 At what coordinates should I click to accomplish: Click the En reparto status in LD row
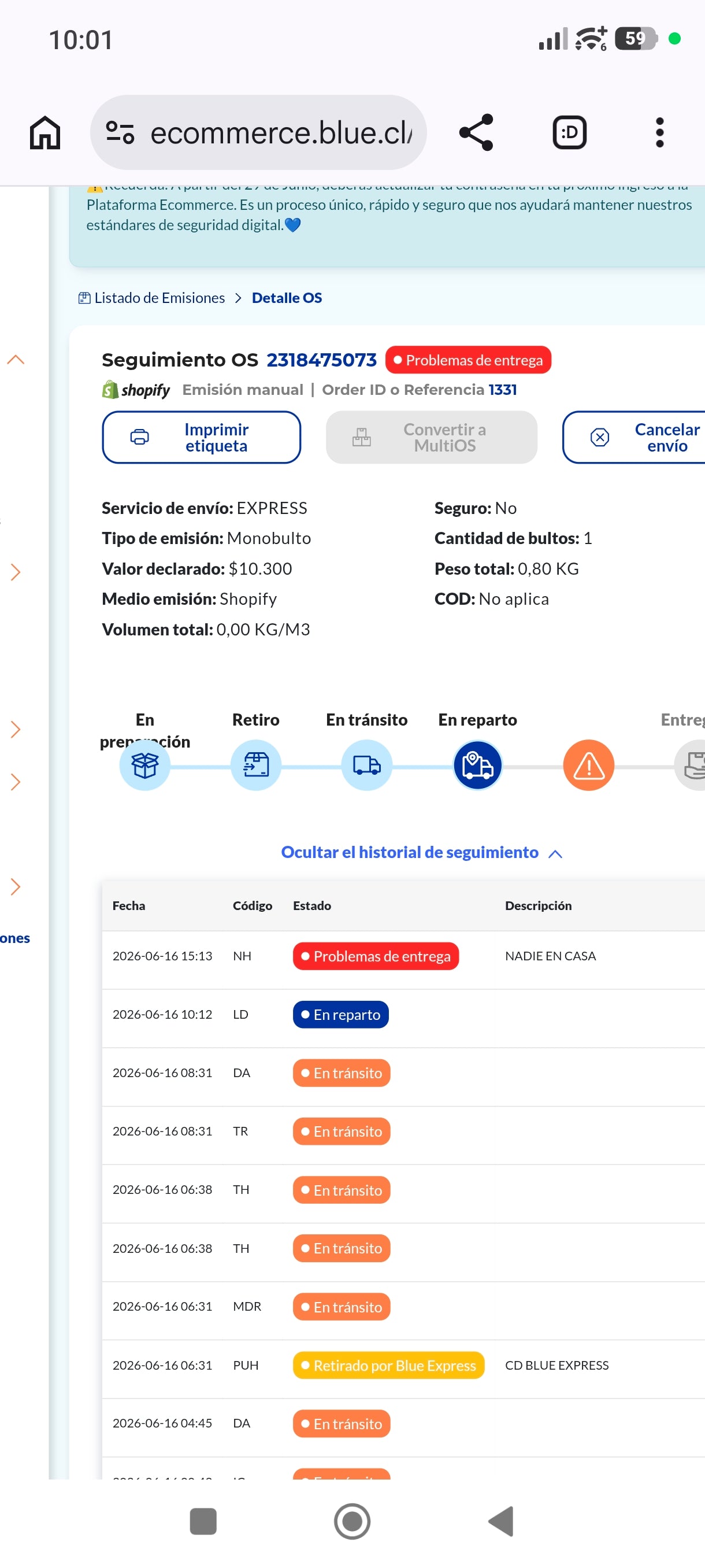coord(340,1015)
